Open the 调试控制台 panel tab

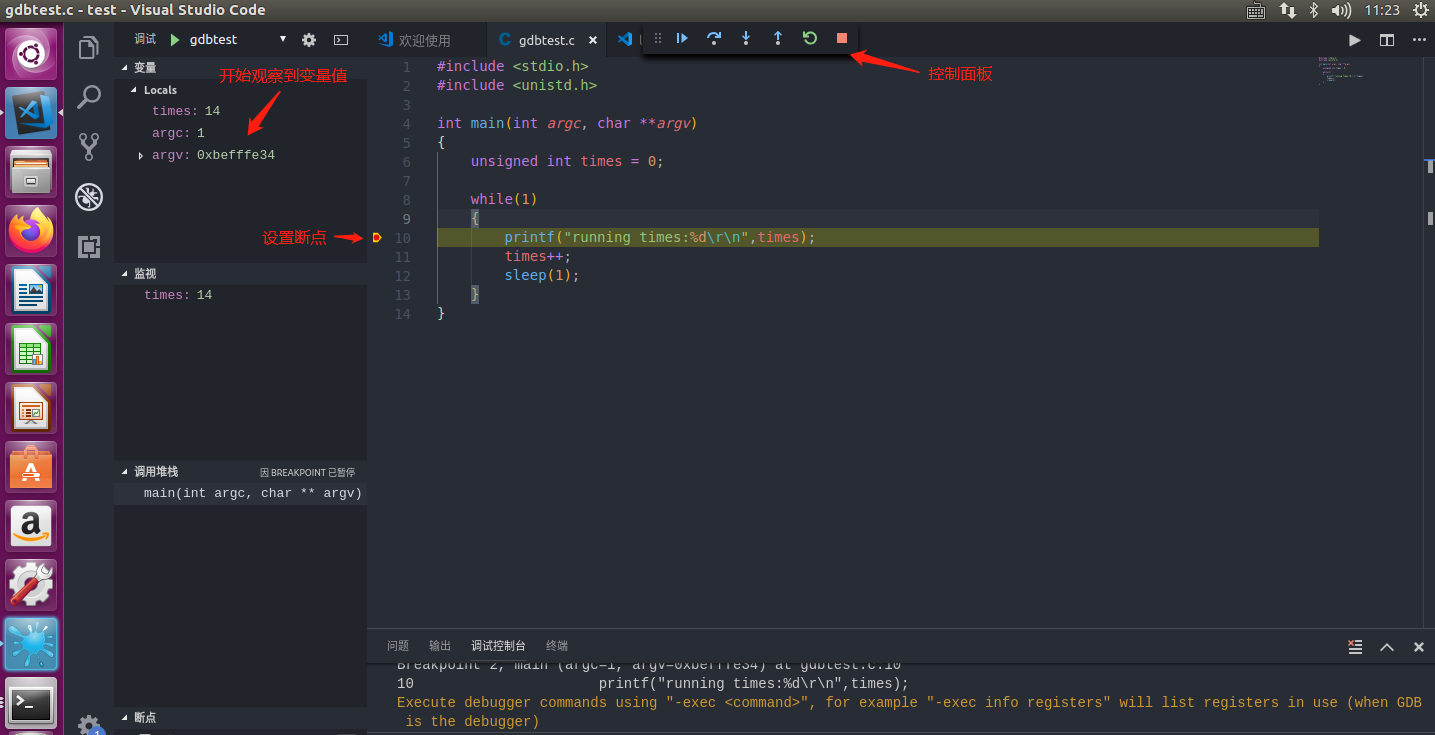498,646
